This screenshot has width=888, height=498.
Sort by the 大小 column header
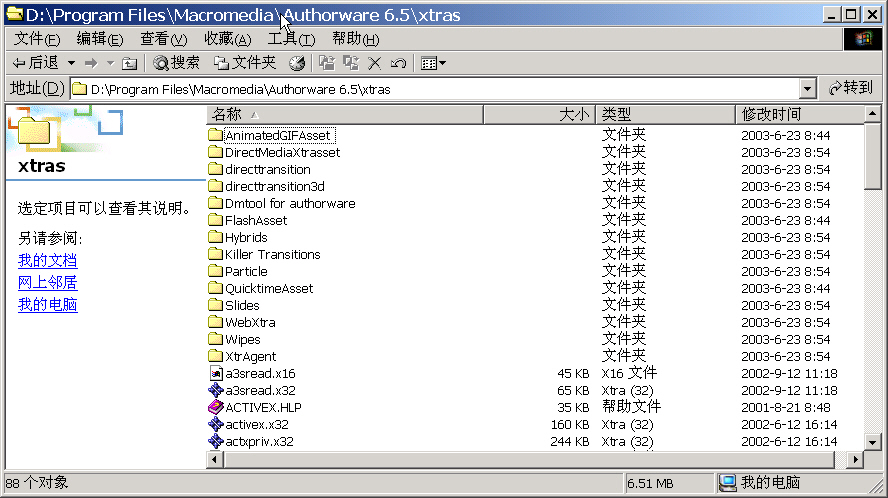tap(539, 114)
